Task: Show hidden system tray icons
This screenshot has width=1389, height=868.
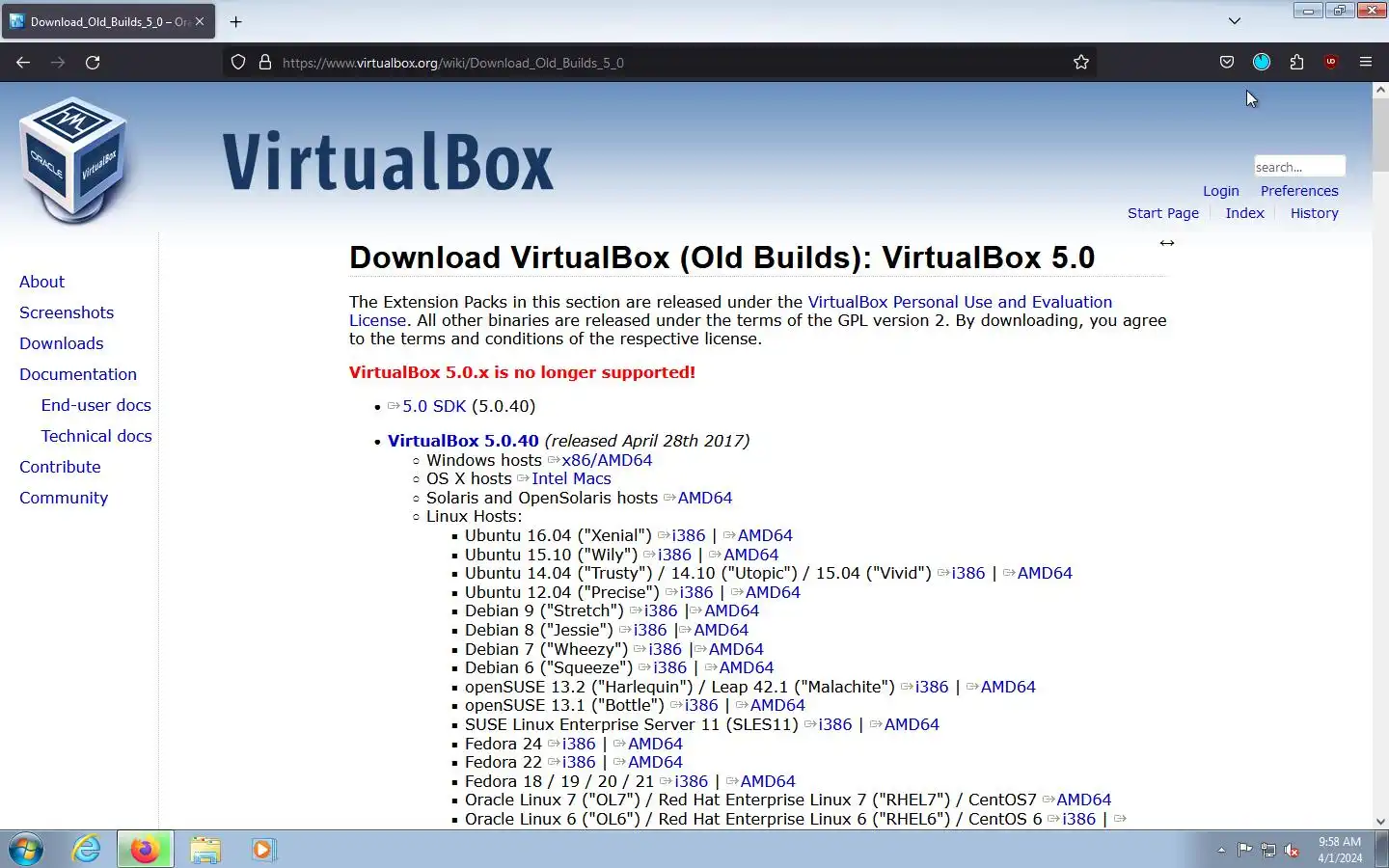Action: [x=1221, y=850]
